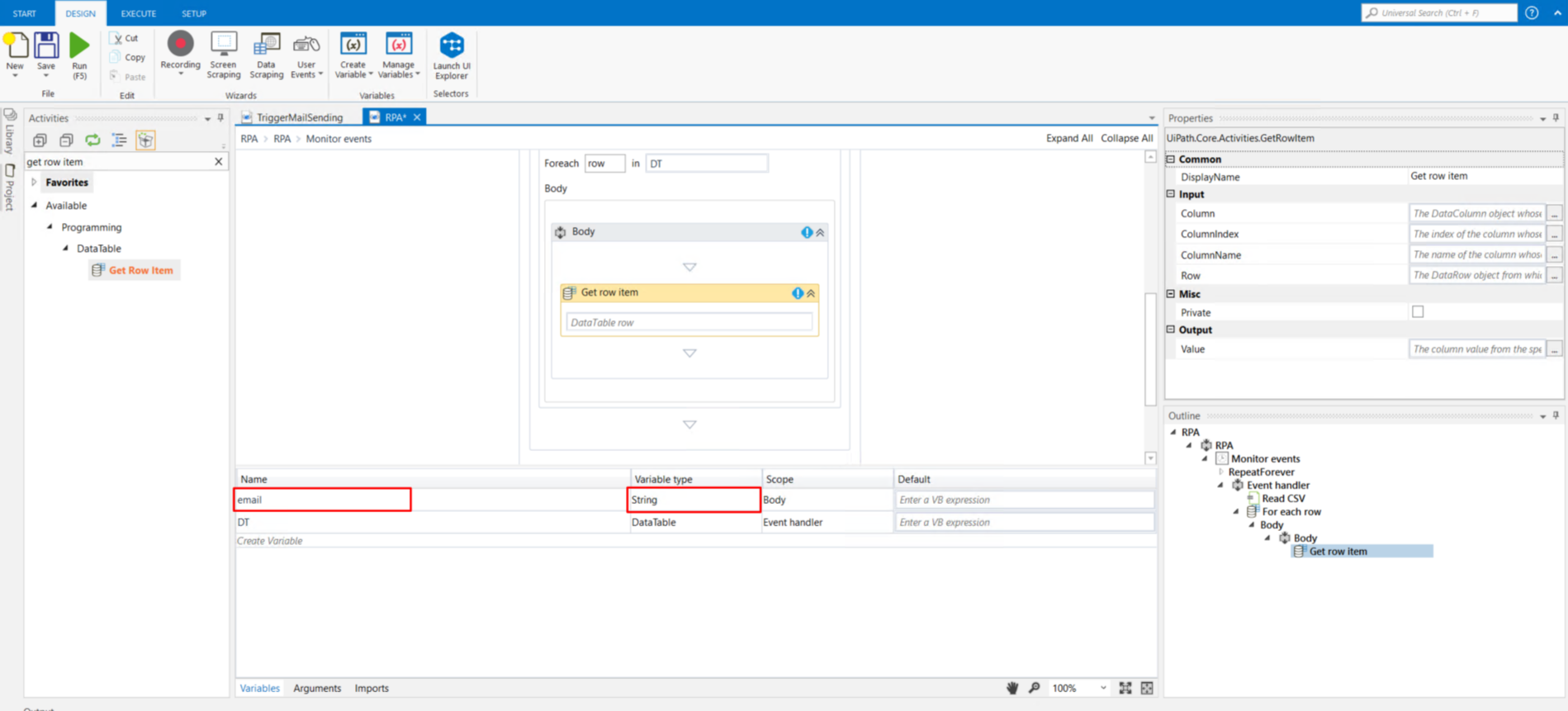Open the Screen Scraping wizard
The image size is (1568, 711).
(223, 46)
